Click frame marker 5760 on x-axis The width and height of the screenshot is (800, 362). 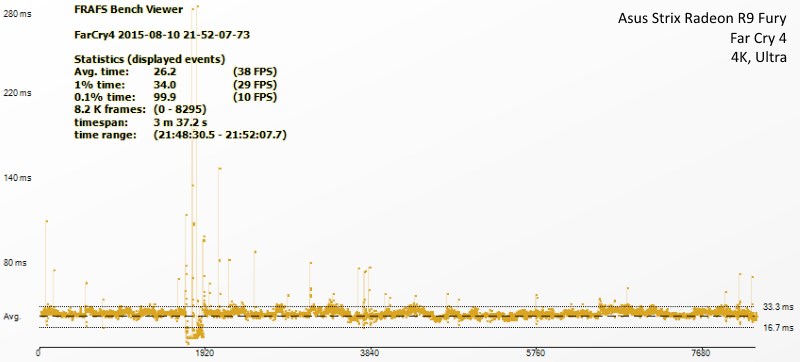(535, 353)
